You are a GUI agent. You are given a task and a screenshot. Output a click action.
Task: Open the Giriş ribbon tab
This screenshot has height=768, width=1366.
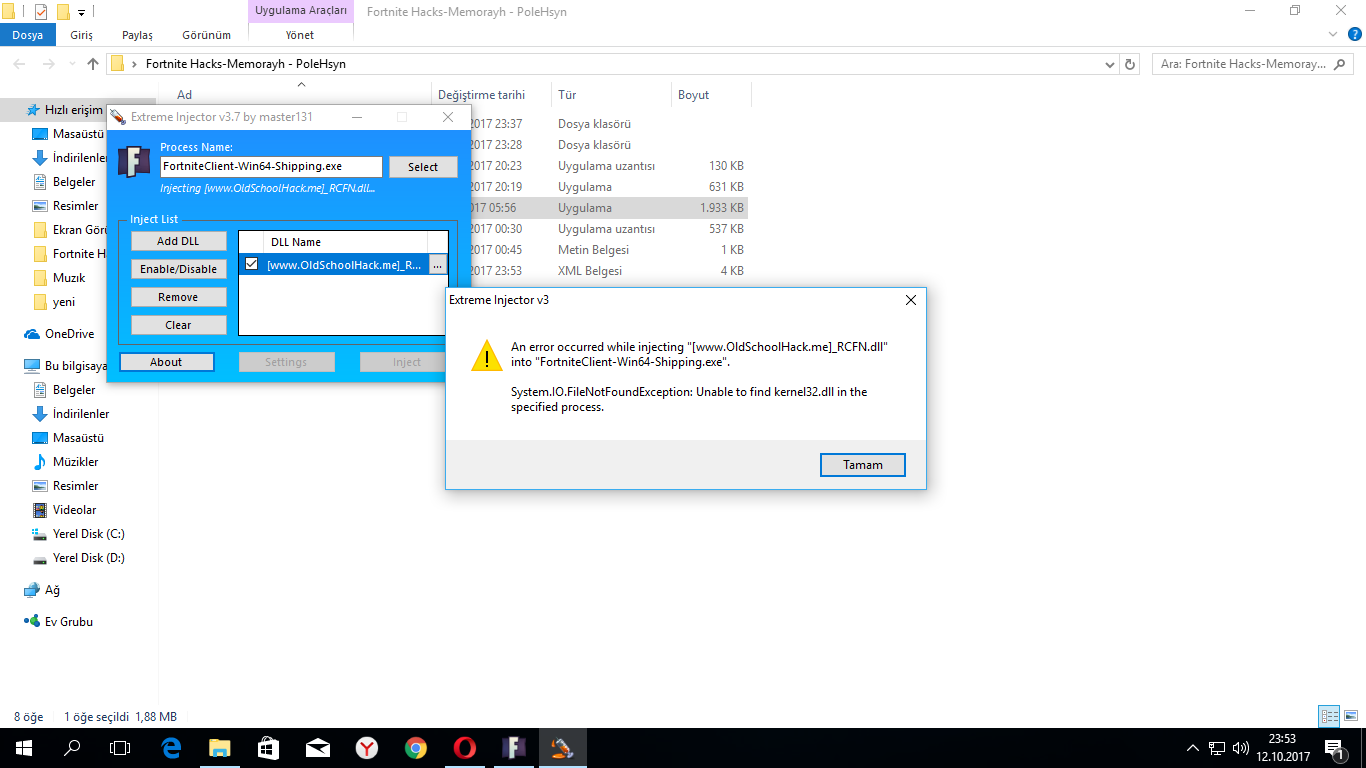tap(81, 35)
